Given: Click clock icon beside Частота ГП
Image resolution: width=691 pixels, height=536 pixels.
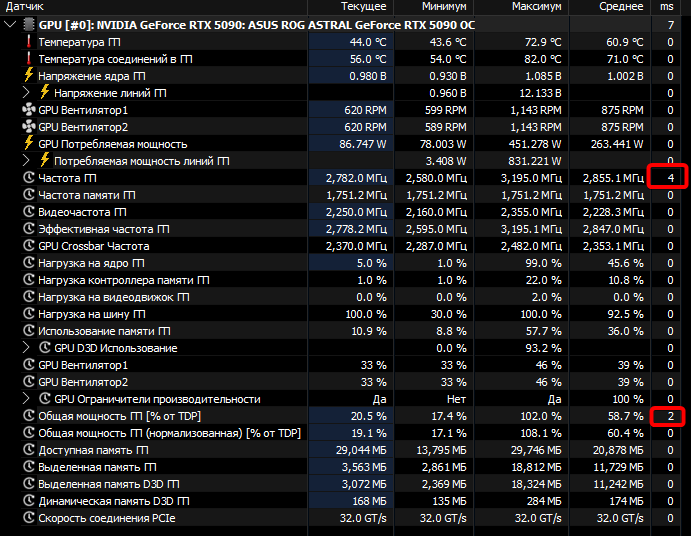Looking at the screenshot, I should click(29, 178).
